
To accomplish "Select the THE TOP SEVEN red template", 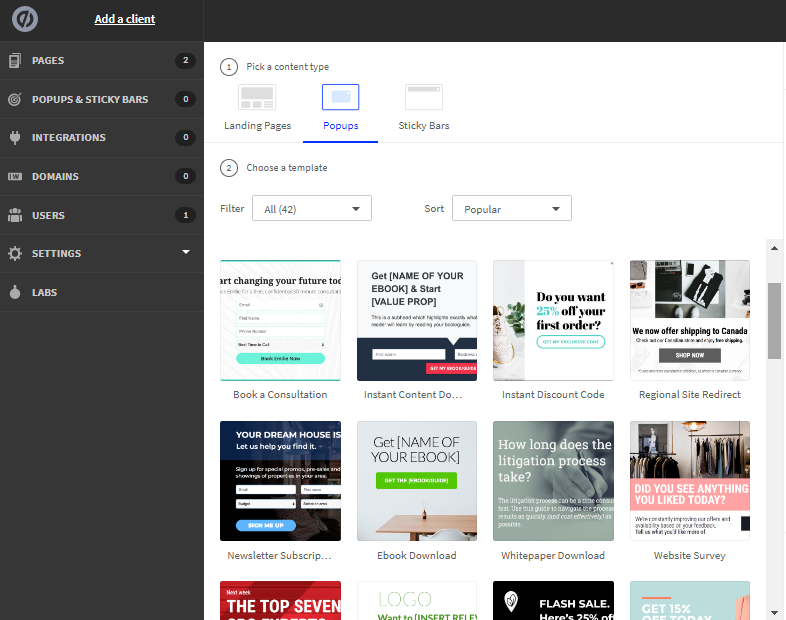I will pos(280,600).
